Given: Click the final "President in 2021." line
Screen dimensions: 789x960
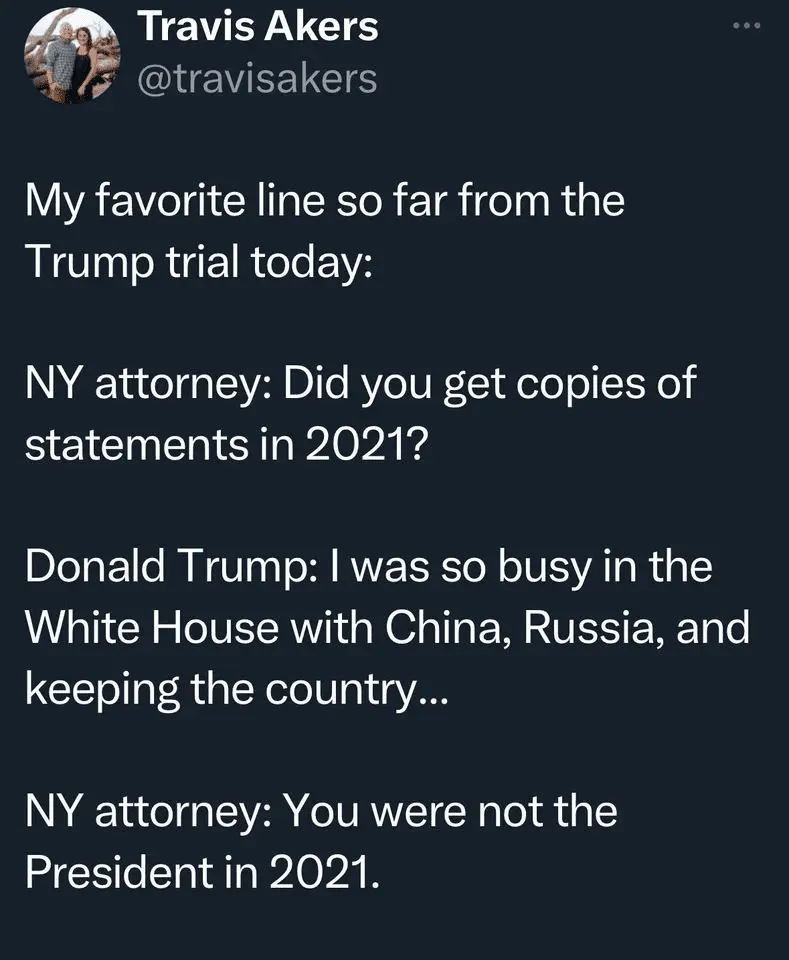Looking at the screenshot, I should (202, 871).
